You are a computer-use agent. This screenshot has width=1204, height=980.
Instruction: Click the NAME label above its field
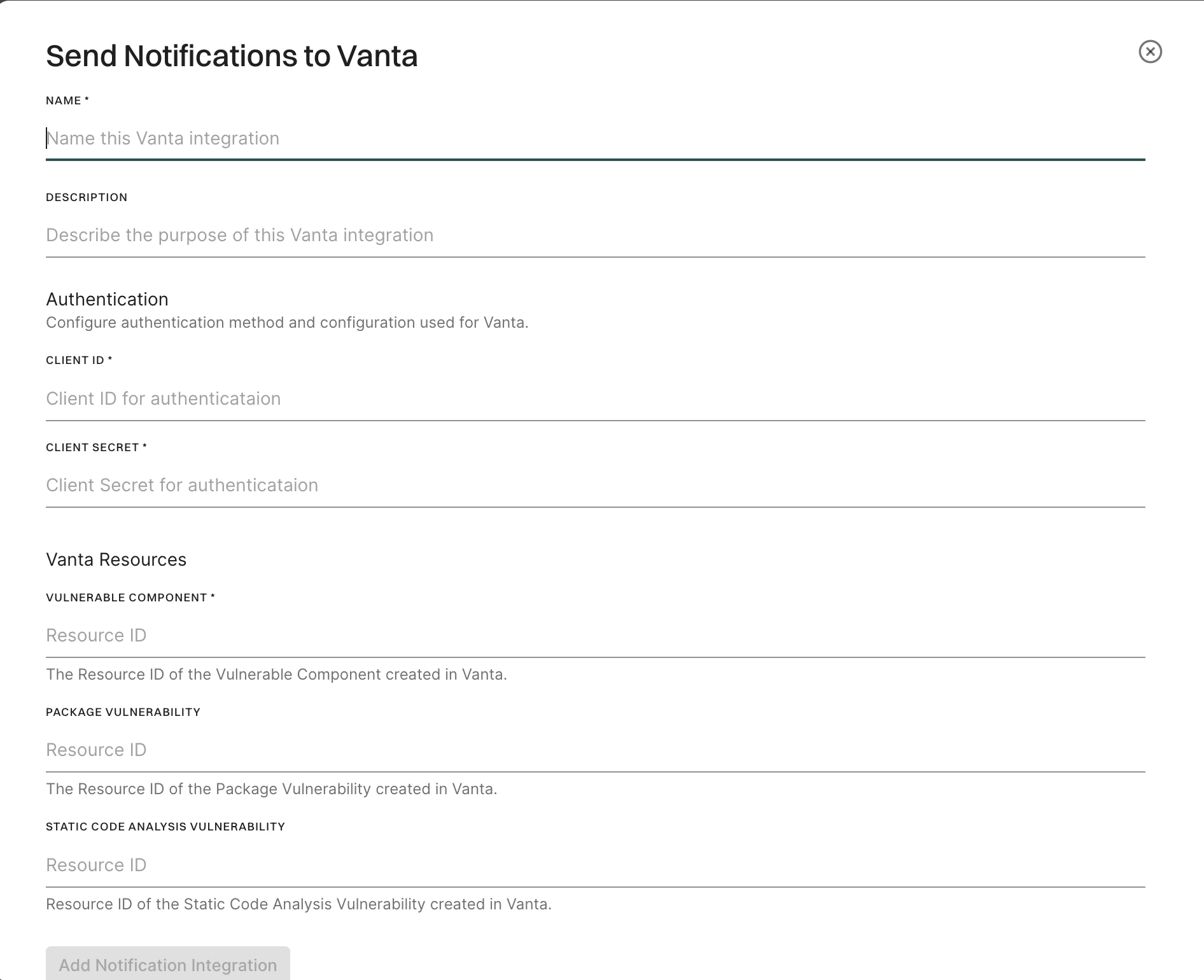[x=66, y=100]
